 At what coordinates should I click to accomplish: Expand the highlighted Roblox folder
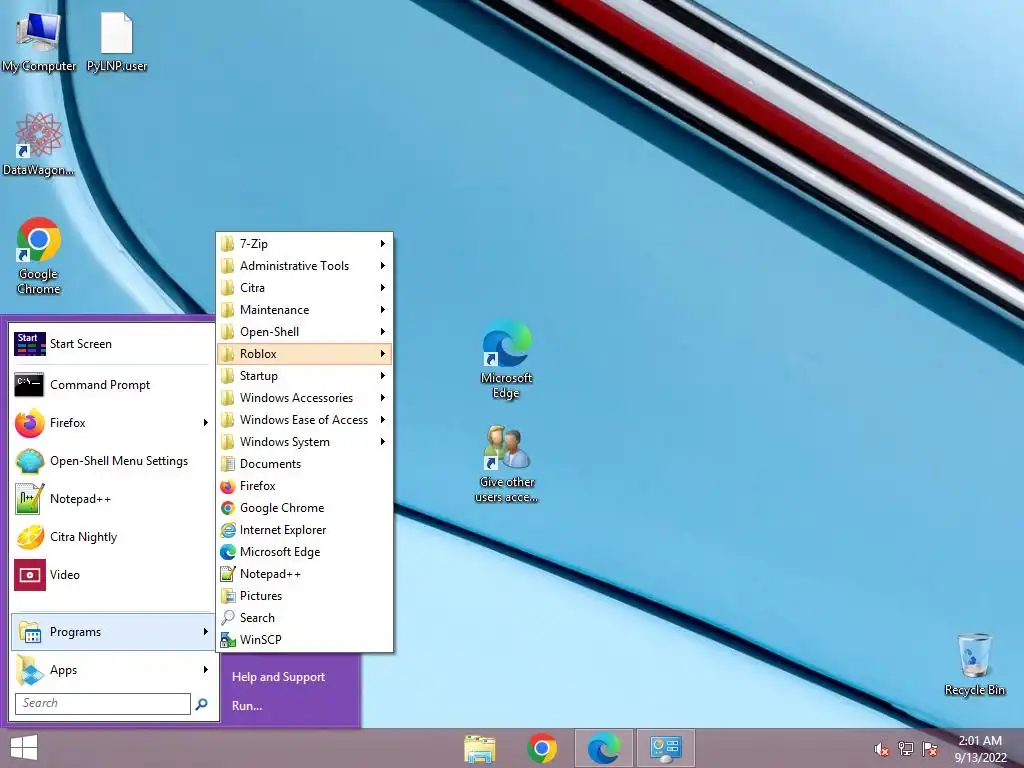[304, 353]
